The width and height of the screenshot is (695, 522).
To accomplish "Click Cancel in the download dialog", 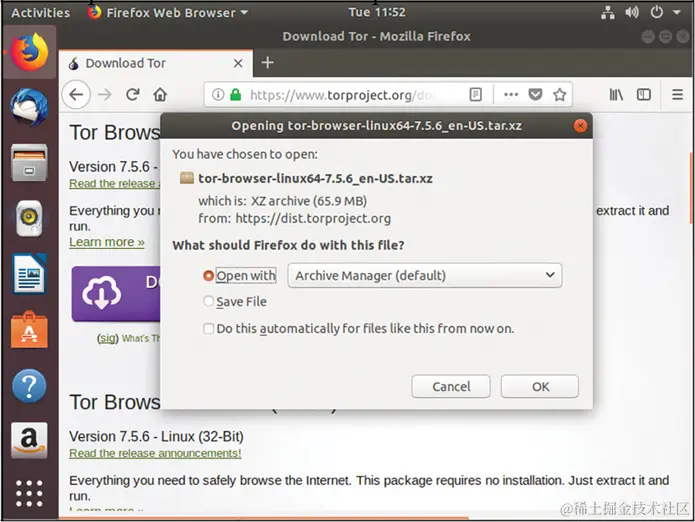I will tap(451, 386).
